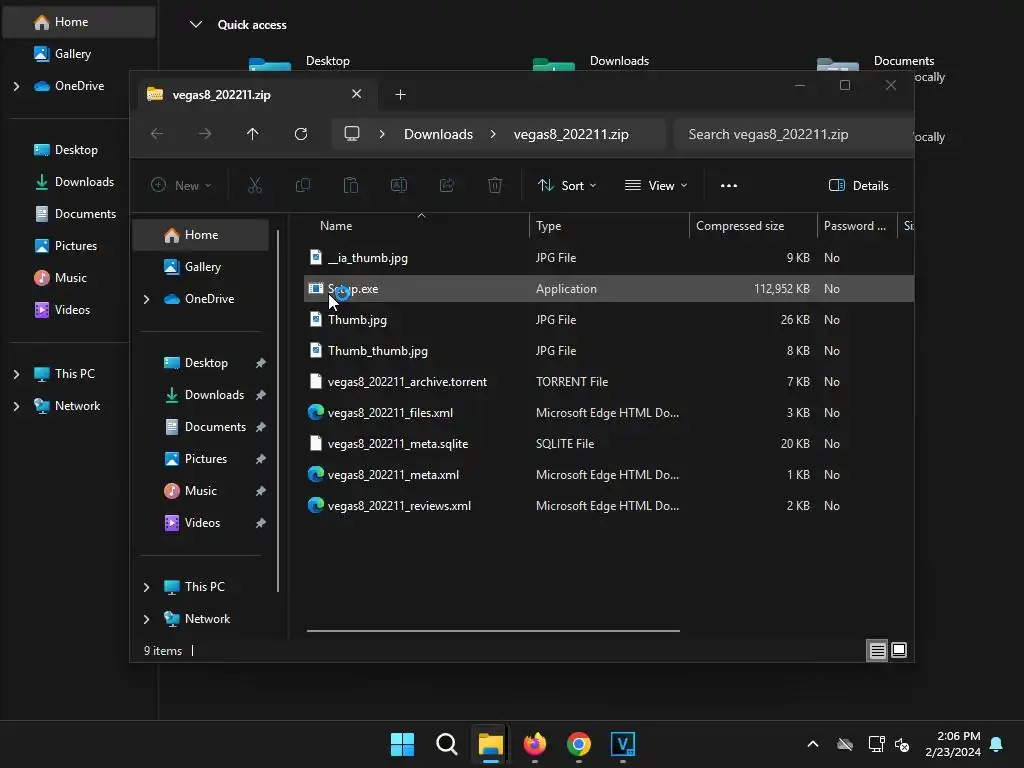Collapse the Quick access section in back window

pos(195,25)
